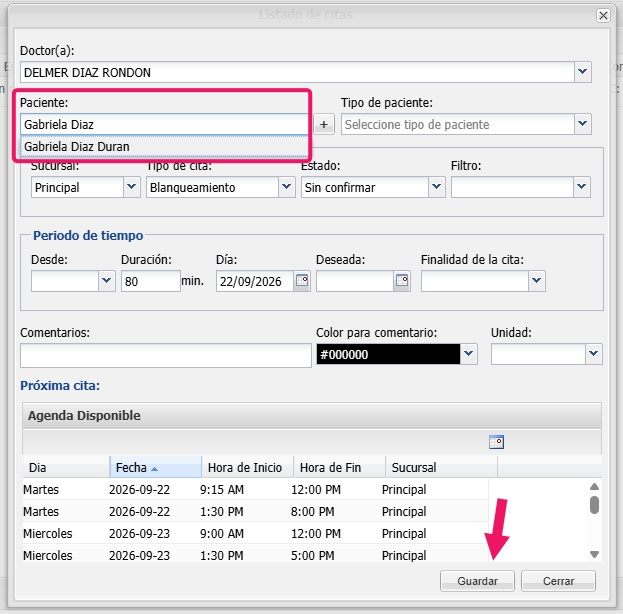Click the Paciente input with Gabriela Diaz

click(164, 124)
